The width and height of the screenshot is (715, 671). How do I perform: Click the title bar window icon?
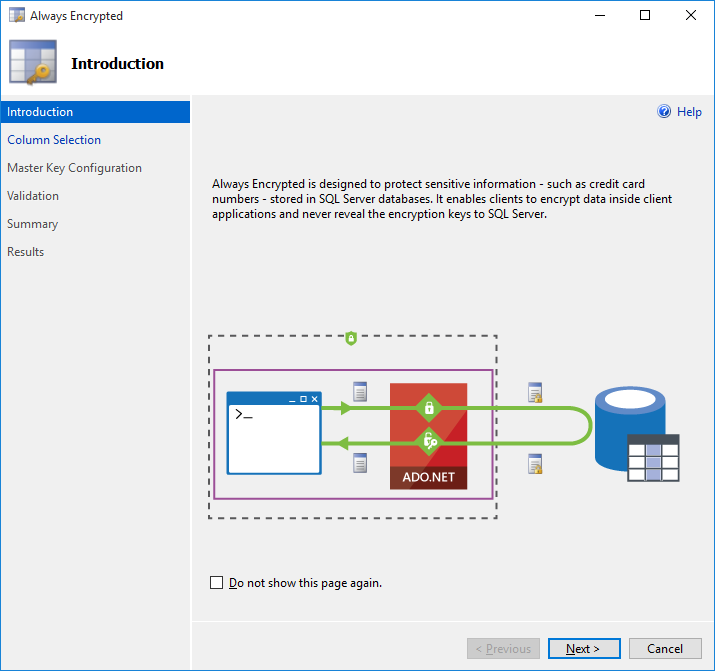[x=16, y=16]
